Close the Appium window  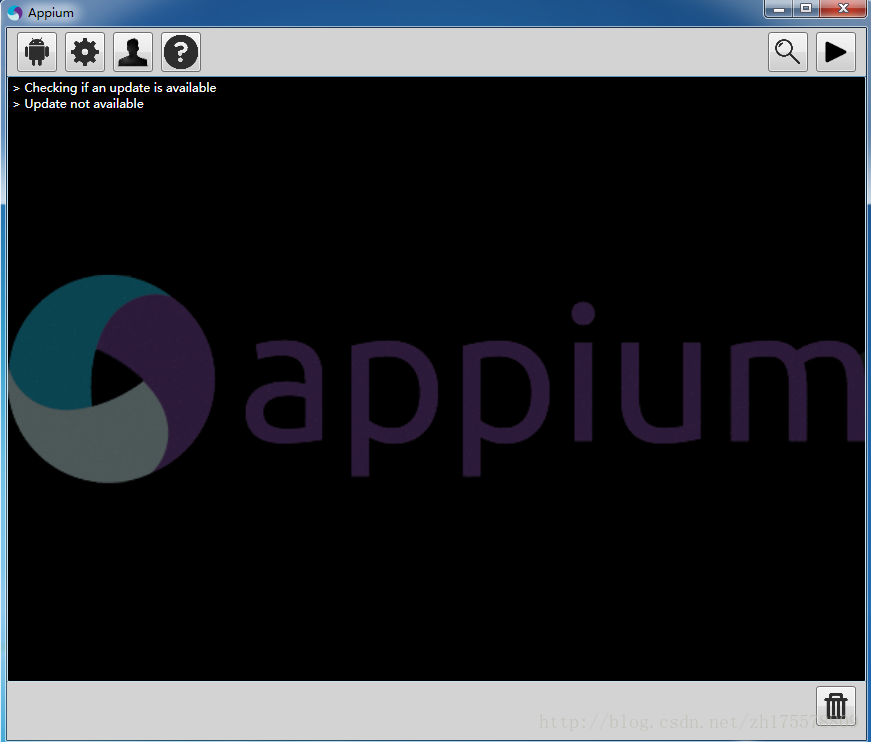pyautogui.click(x=843, y=9)
